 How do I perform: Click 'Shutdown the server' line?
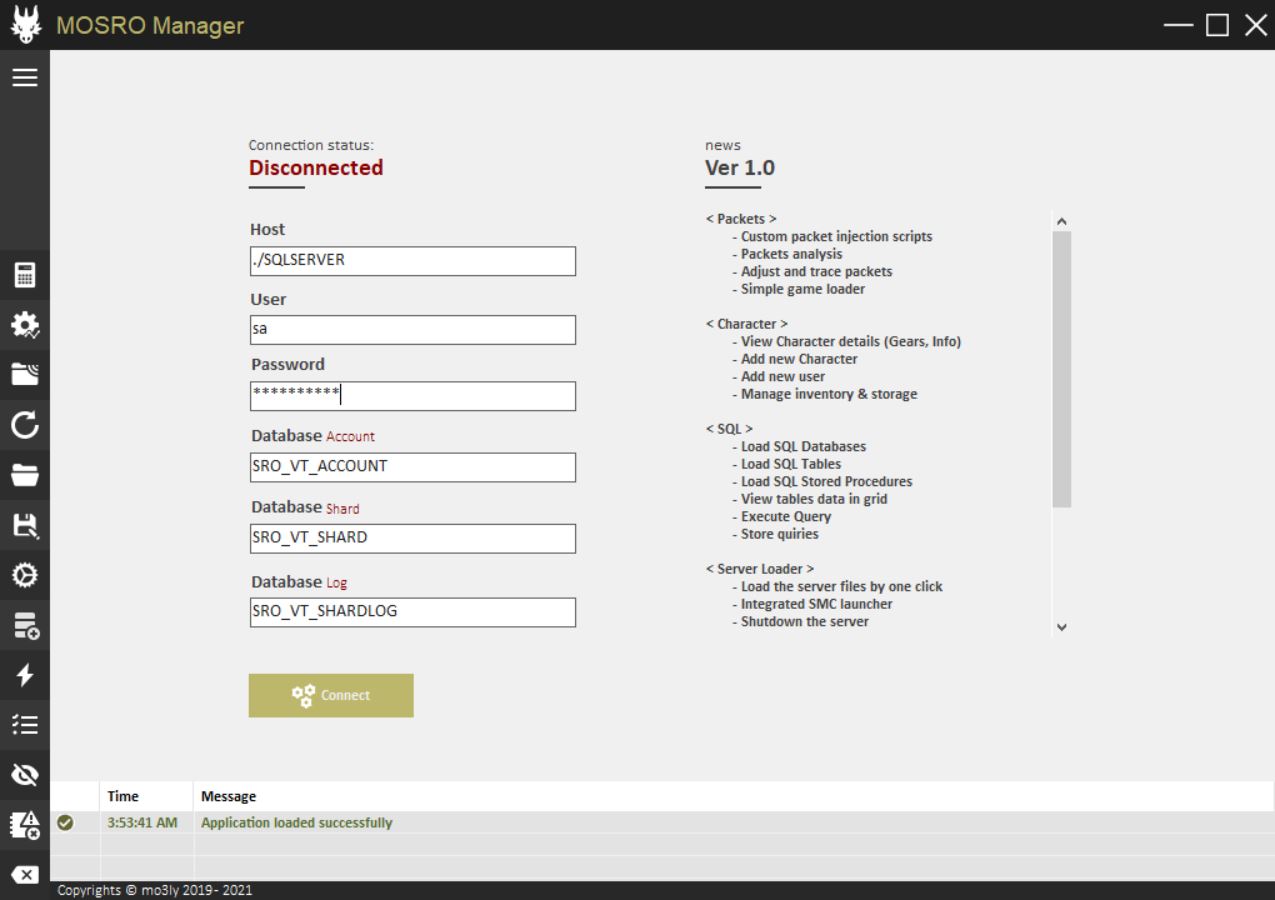click(800, 622)
